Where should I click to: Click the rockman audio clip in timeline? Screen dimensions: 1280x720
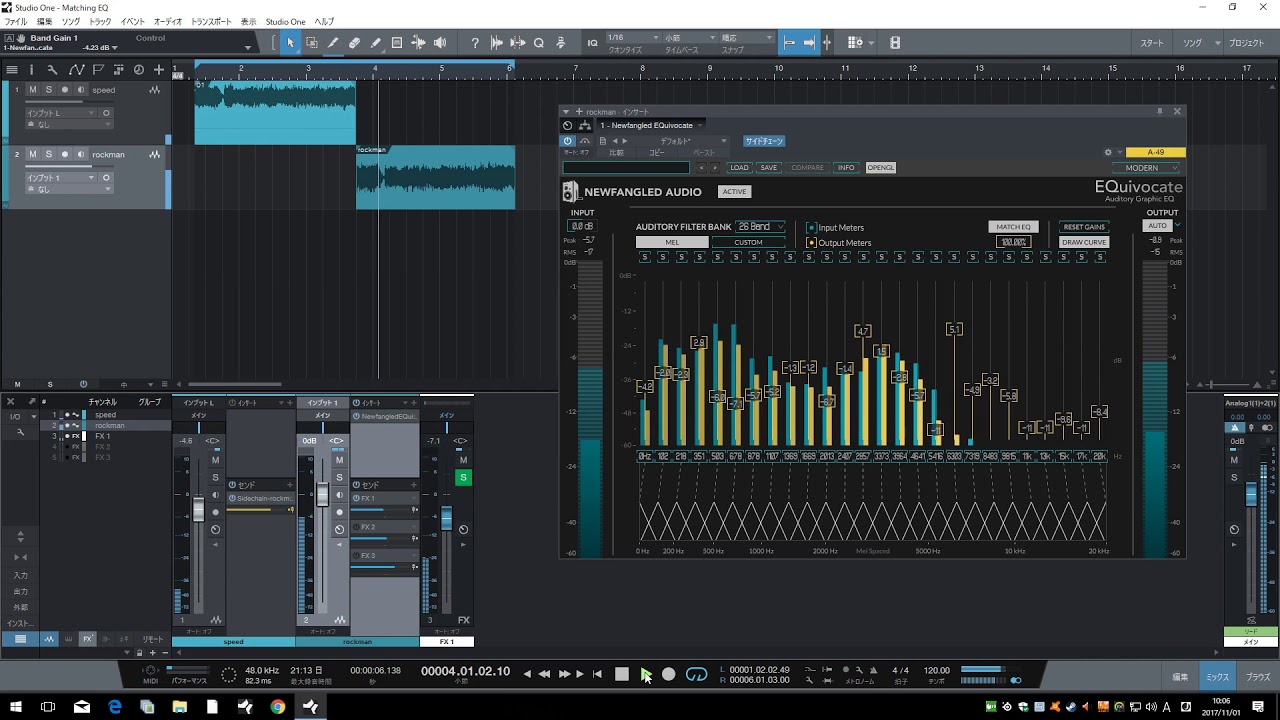click(436, 178)
